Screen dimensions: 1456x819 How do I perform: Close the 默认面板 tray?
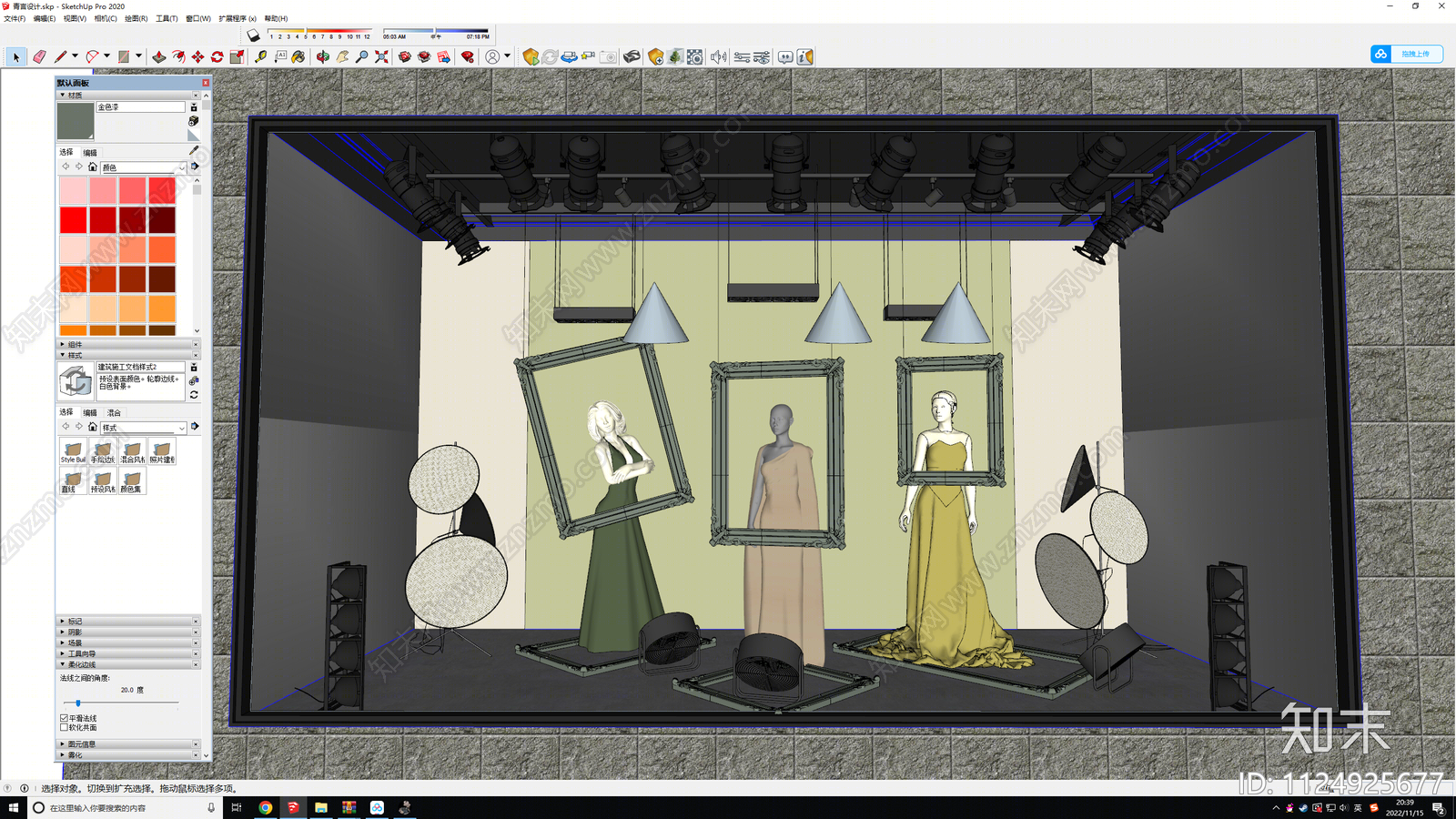click(206, 83)
